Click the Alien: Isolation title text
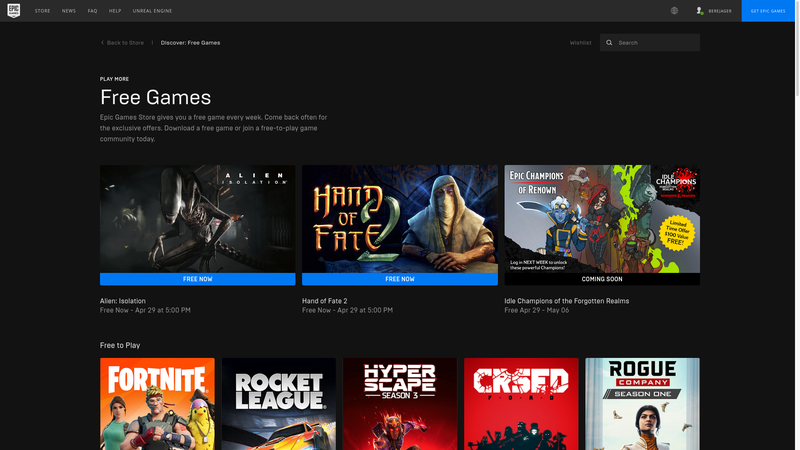 click(122, 301)
